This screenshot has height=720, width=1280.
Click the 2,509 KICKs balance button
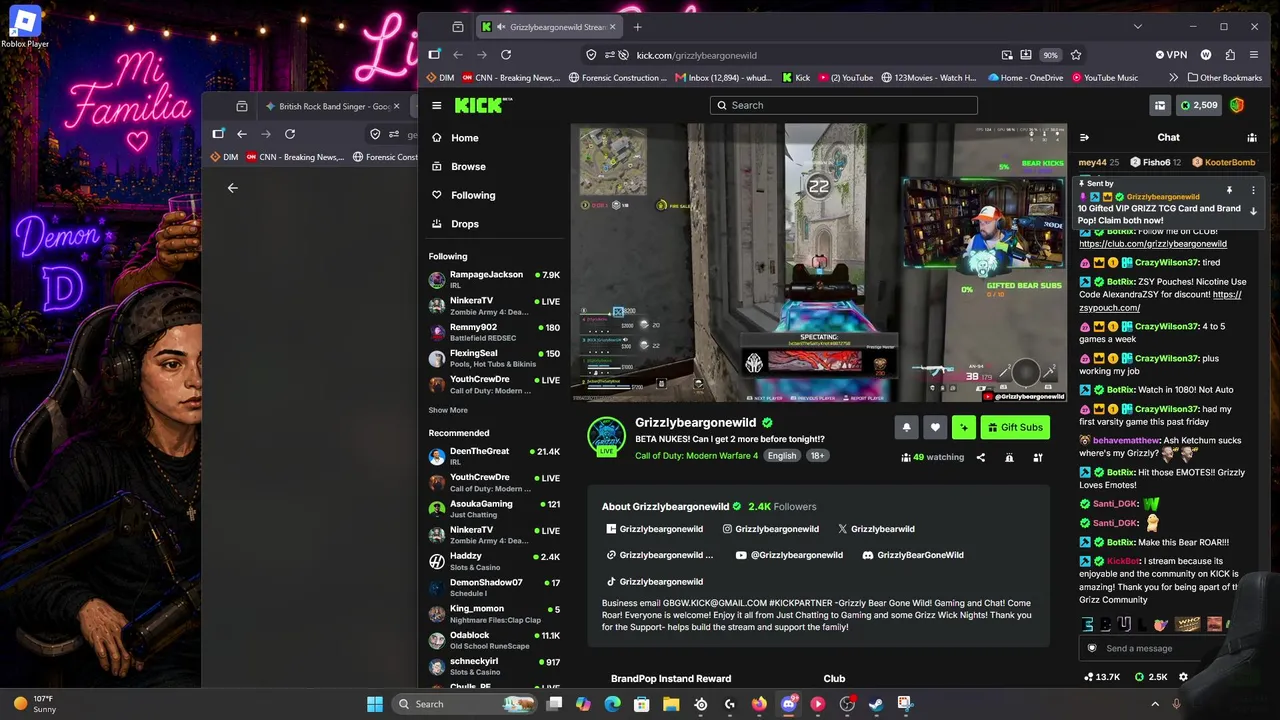(1199, 105)
